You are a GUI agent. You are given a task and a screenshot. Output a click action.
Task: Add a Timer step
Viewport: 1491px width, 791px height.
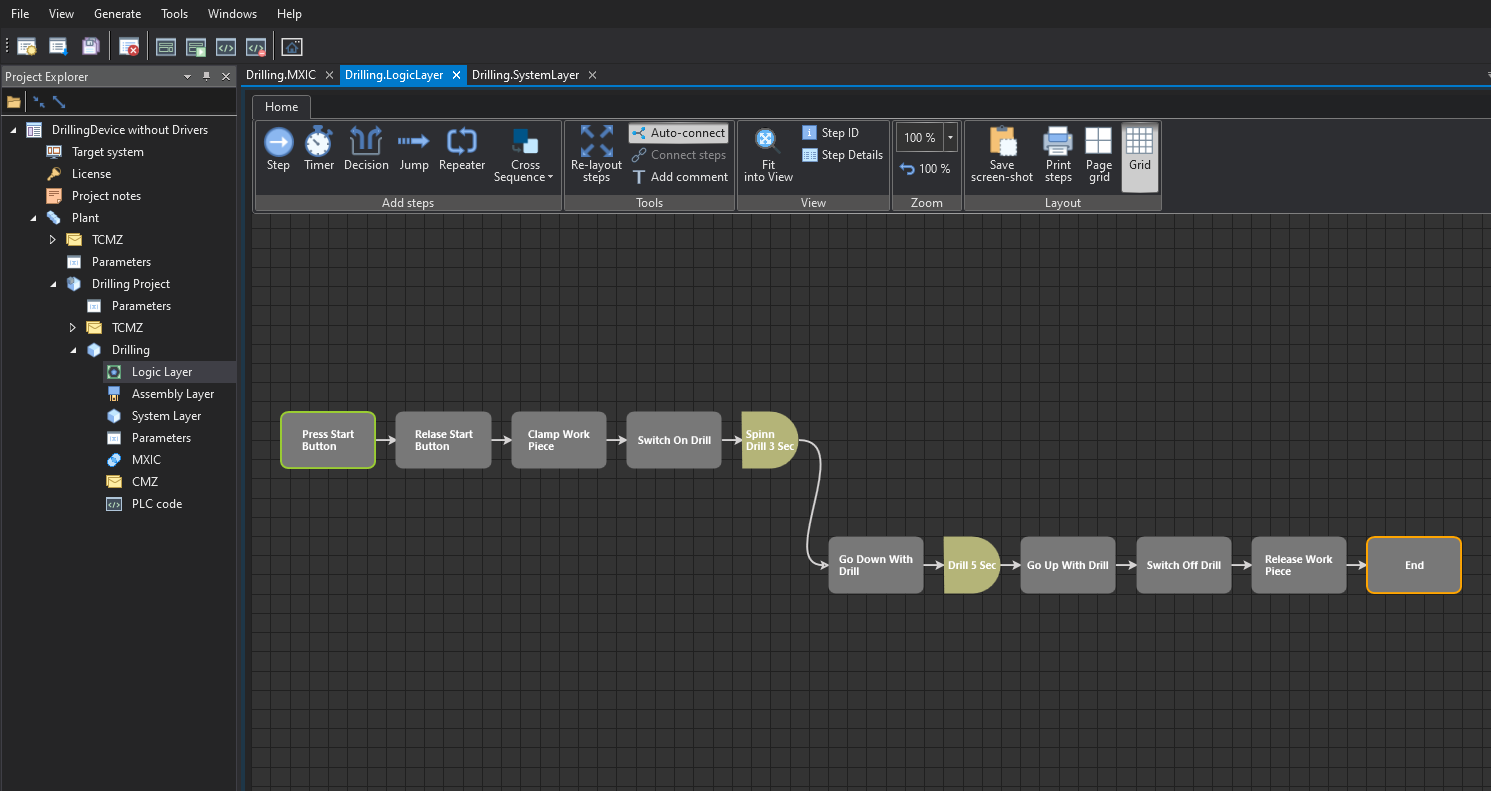point(319,149)
